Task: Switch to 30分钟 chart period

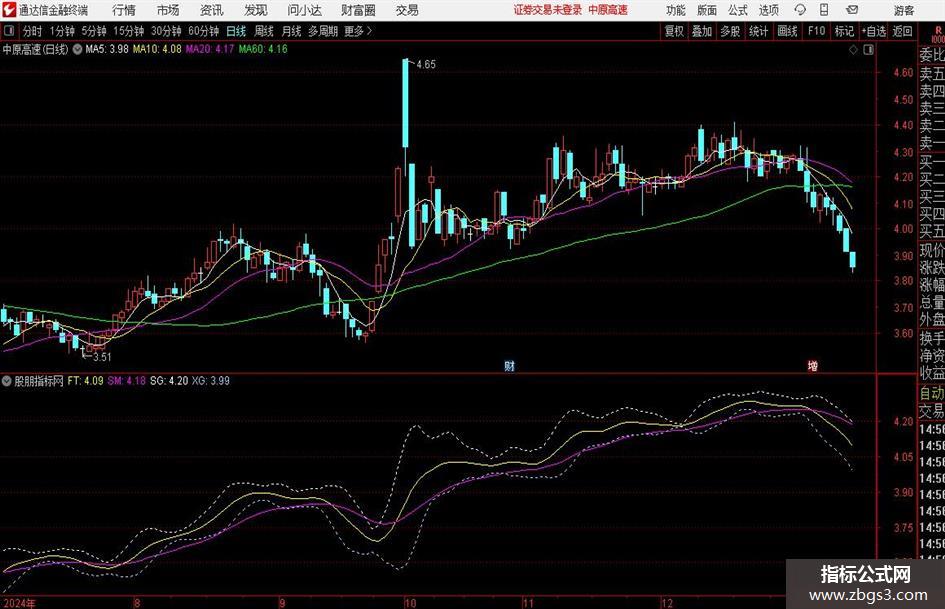Action: pos(166,31)
